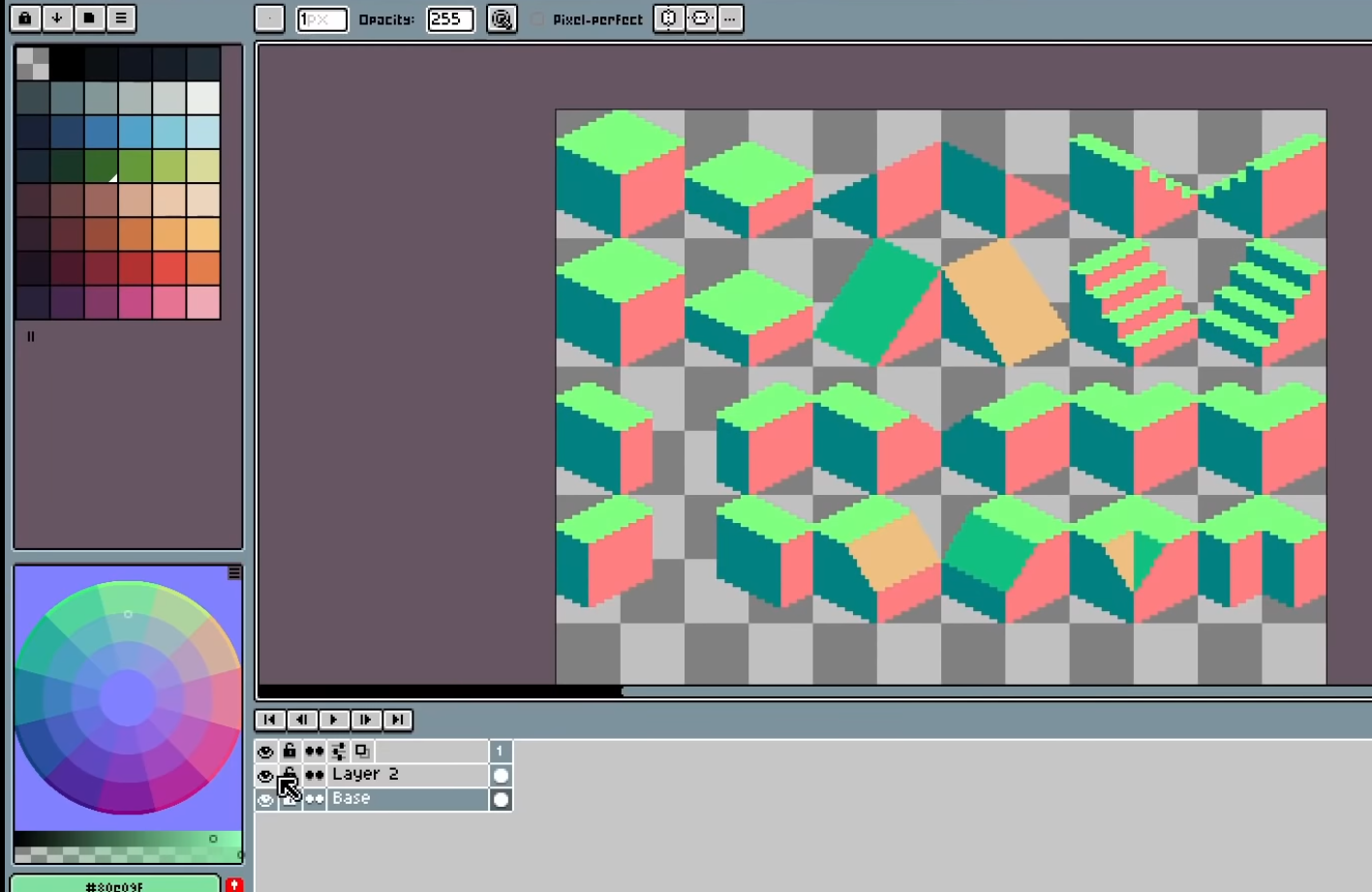Toggle the vertical symmetry mode icon
1372x892 pixels.
point(668,19)
